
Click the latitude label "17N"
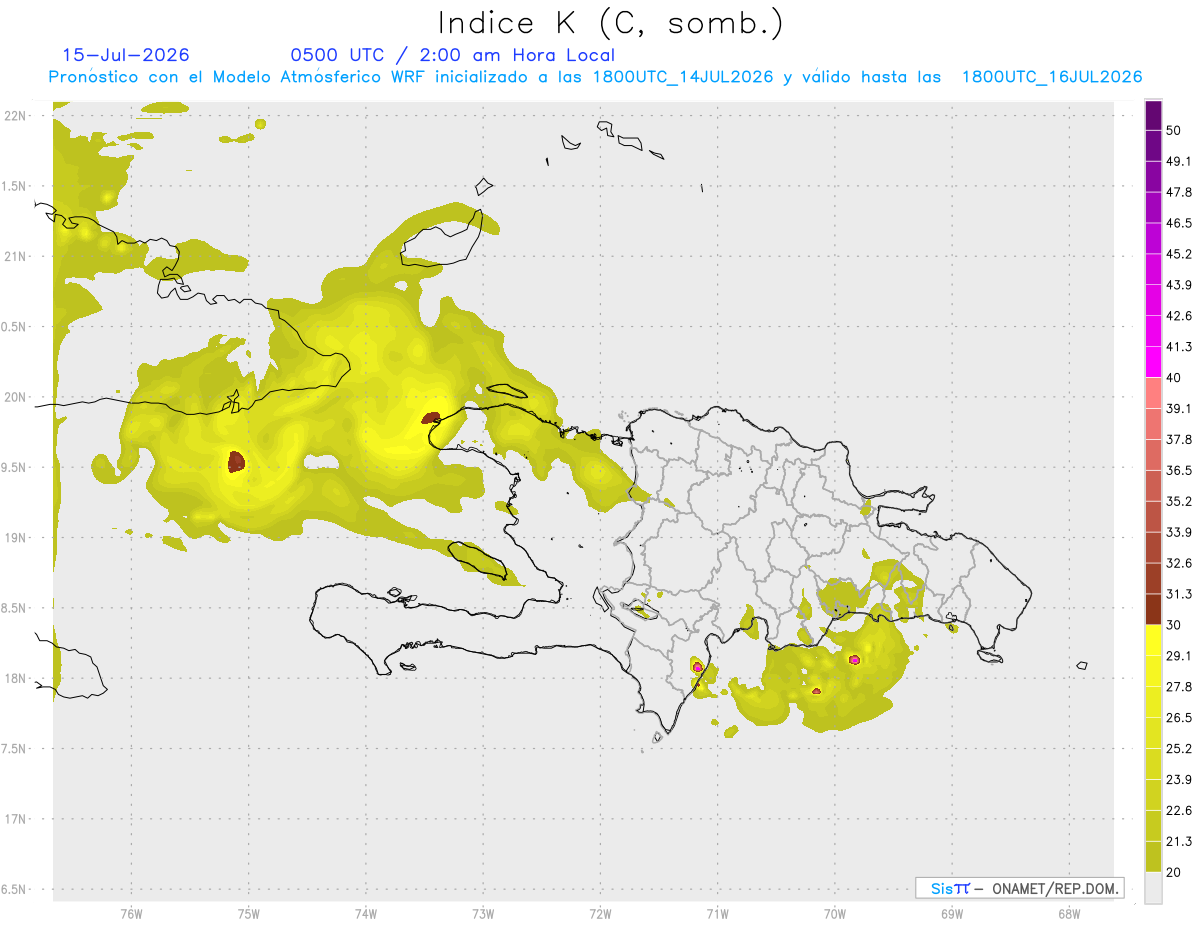[16, 820]
